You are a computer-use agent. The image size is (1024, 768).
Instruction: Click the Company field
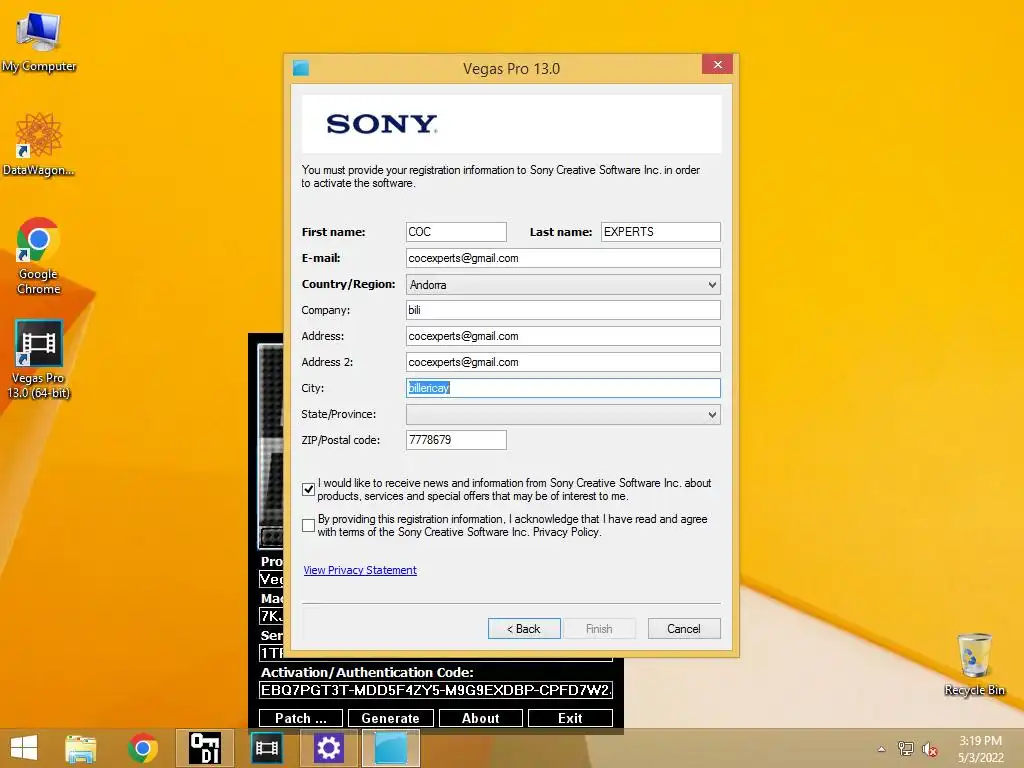click(563, 310)
